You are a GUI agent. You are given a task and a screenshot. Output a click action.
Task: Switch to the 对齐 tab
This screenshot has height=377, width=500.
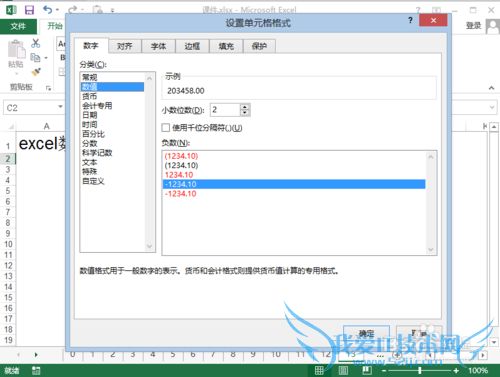125,46
